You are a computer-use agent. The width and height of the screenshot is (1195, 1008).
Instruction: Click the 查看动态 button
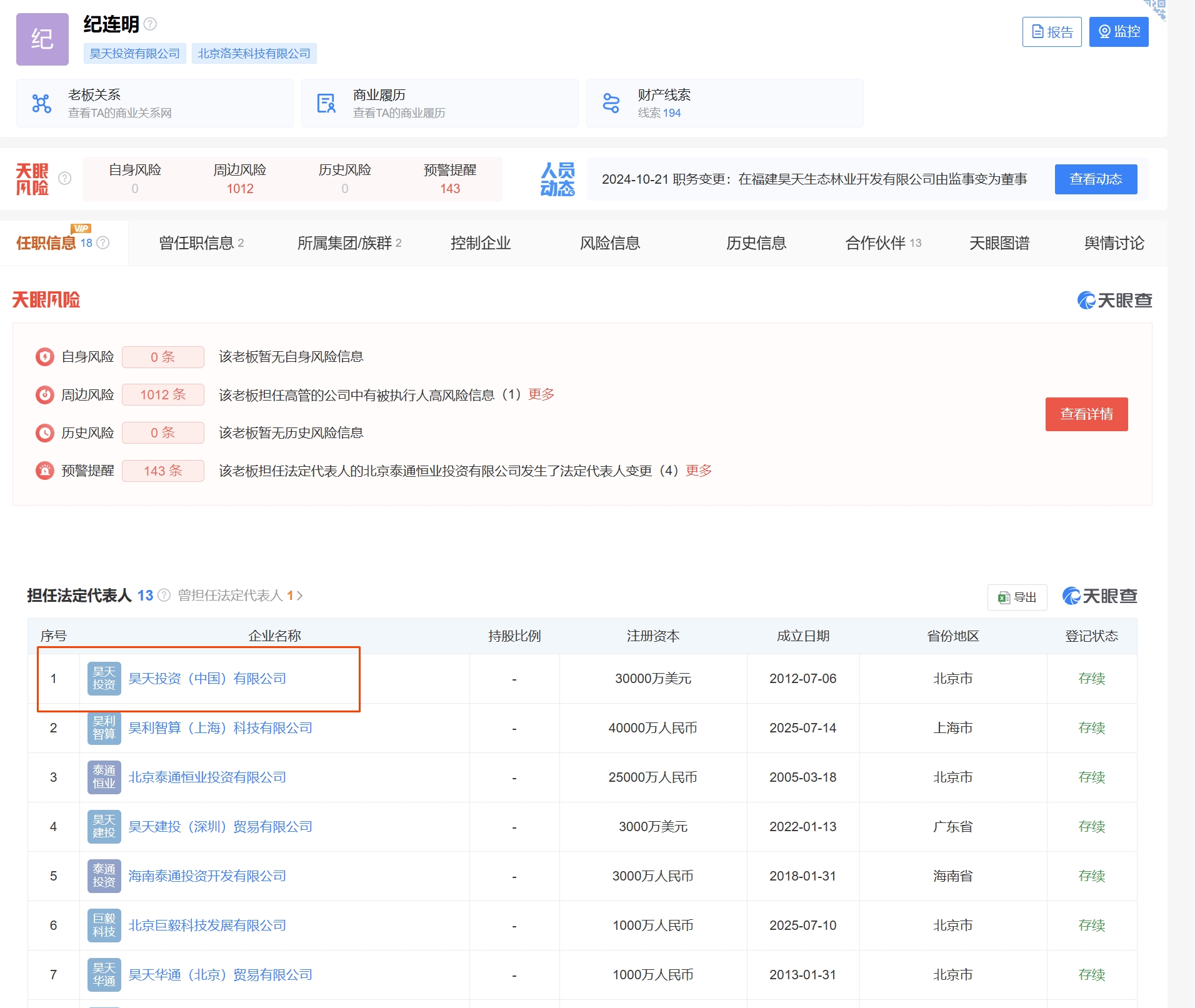[1096, 179]
